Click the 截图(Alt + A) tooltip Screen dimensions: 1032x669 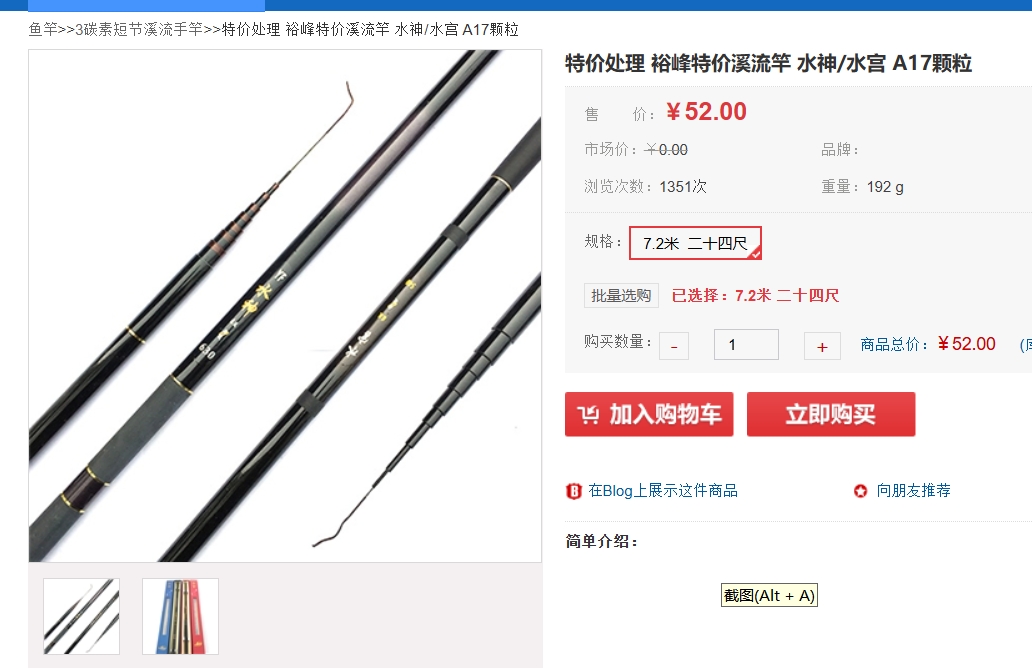pyautogui.click(x=769, y=595)
